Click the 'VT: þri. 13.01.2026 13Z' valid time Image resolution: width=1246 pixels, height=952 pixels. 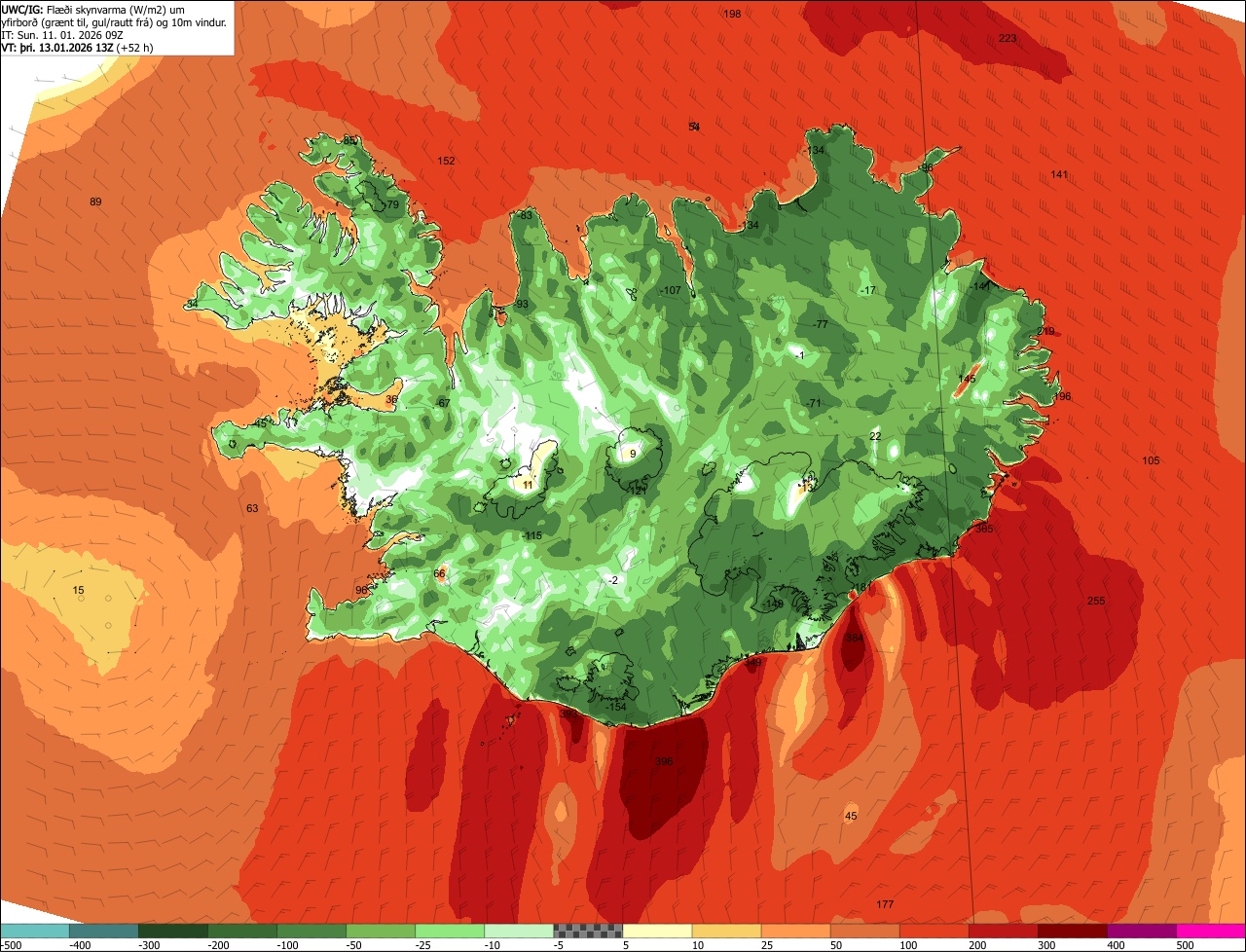(x=59, y=48)
